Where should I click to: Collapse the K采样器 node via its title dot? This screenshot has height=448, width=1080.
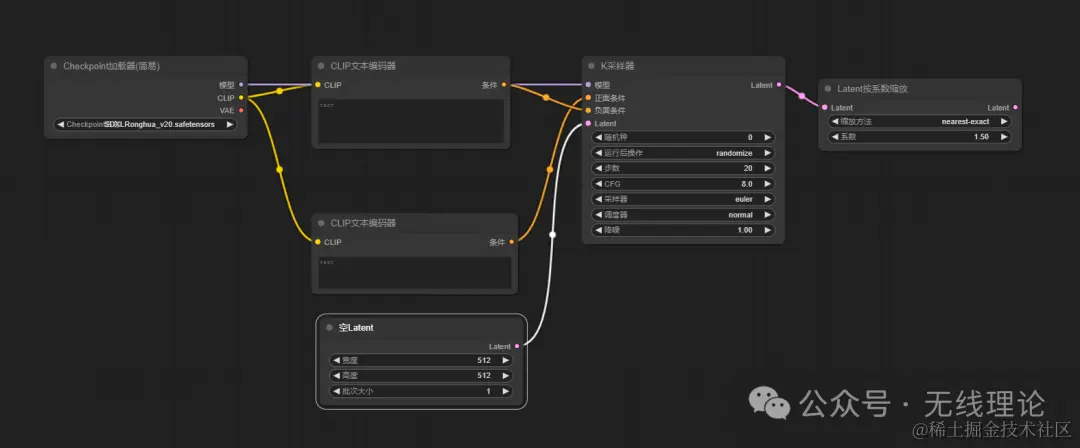(x=592, y=66)
